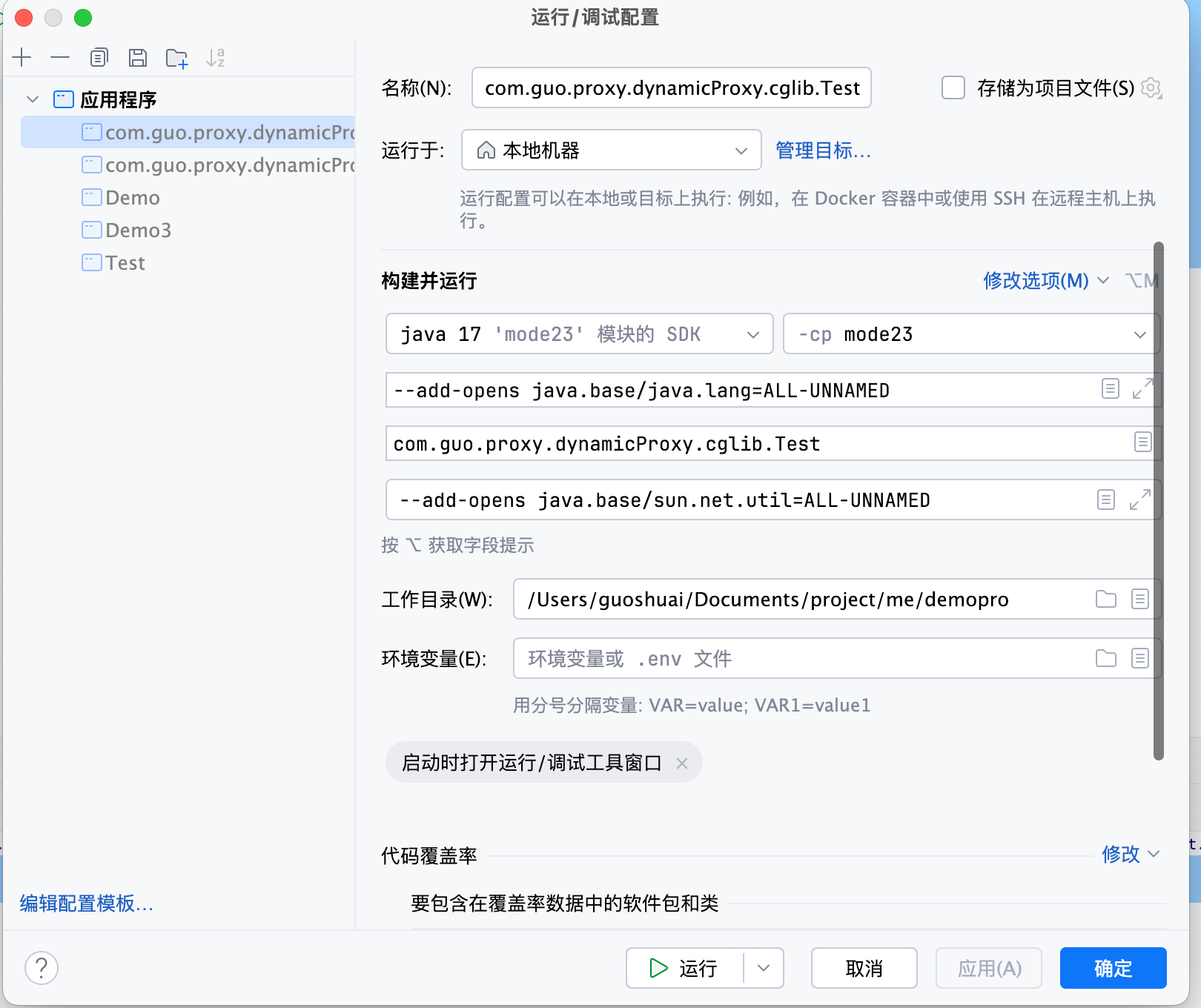The height and width of the screenshot is (1008, 1201).
Task: Open help with question mark button
Action: tap(42, 968)
